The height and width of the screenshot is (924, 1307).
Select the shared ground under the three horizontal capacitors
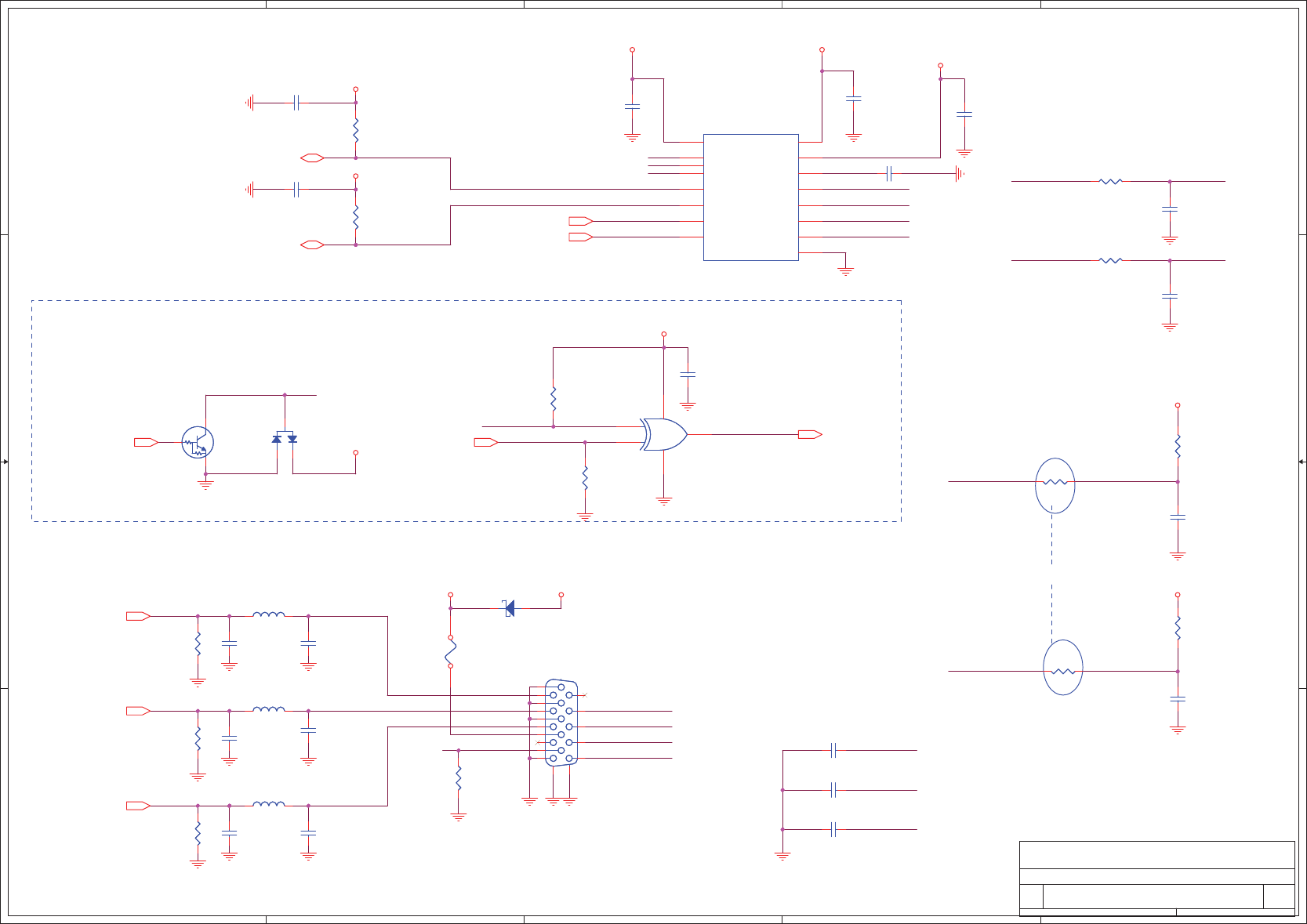[782, 857]
